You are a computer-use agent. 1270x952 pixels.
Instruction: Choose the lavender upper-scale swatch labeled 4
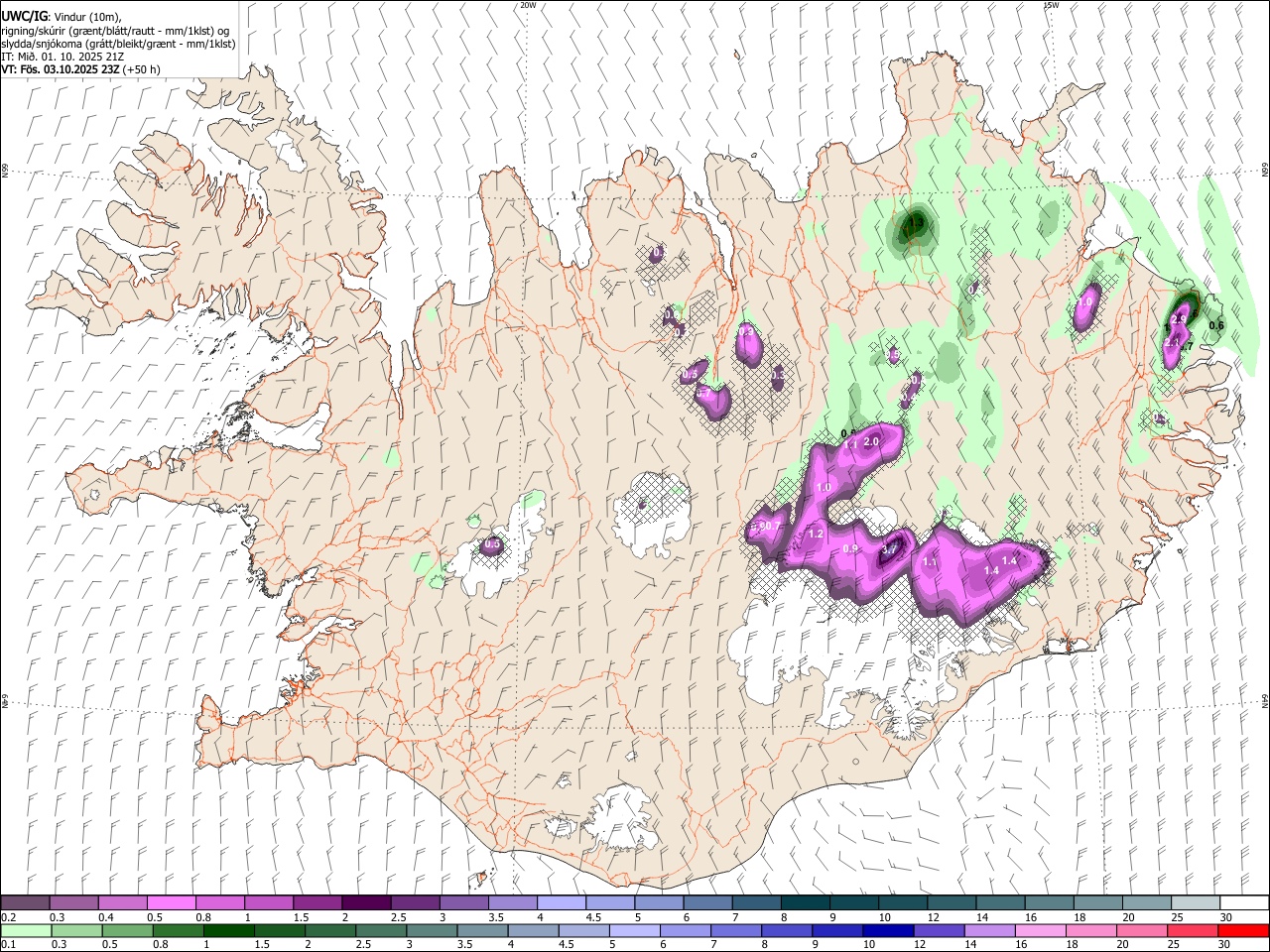[561, 903]
